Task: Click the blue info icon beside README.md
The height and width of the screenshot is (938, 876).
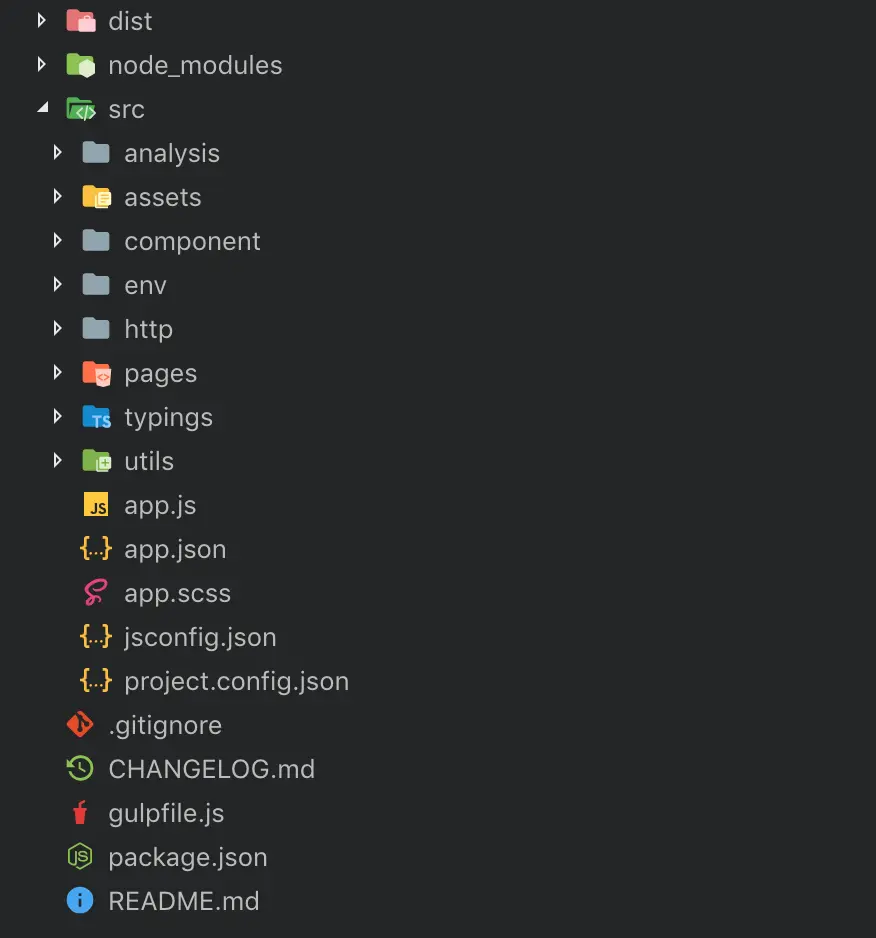Action: pyautogui.click(x=80, y=900)
